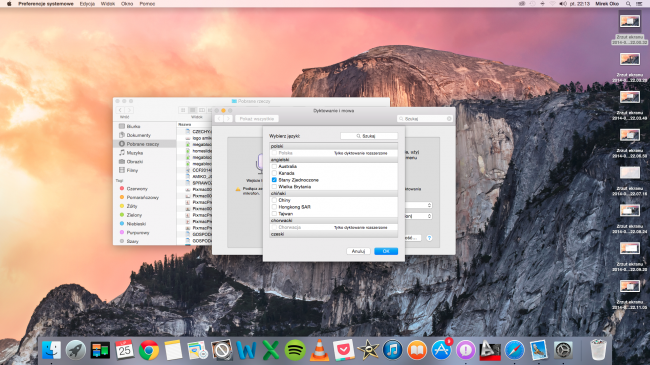Click back arrow in Dyktowanie i mowa window
This screenshot has width=650, height=365.
click(x=219, y=119)
